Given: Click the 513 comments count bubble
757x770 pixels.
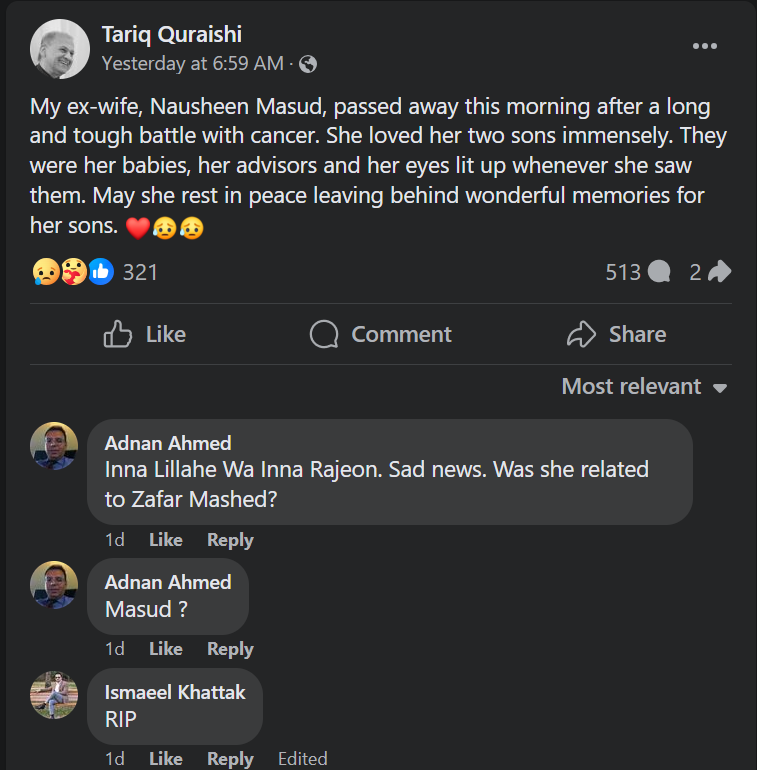Looking at the screenshot, I should [x=637, y=271].
